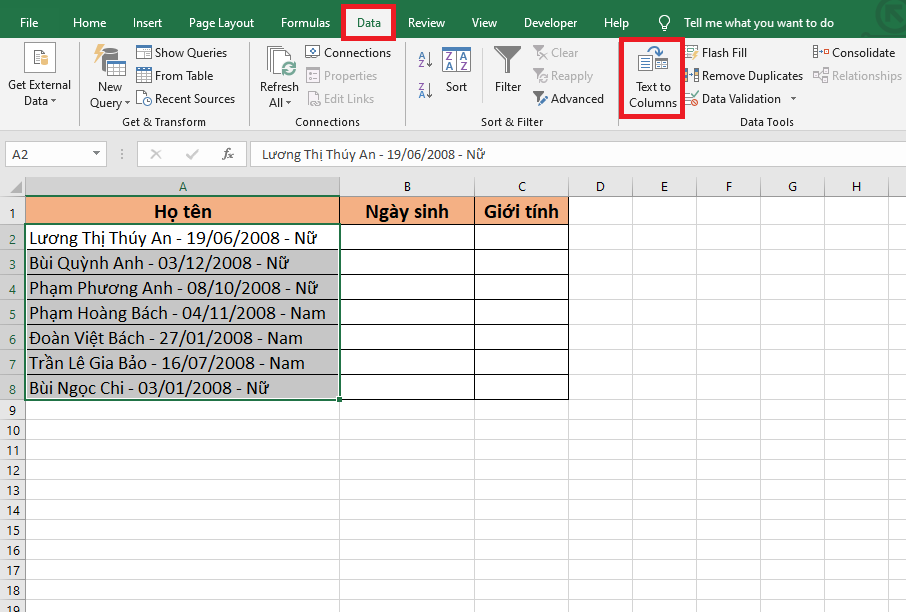Viewport: 906px width, 612px height.
Task: Click the Connections button
Action: point(348,52)
